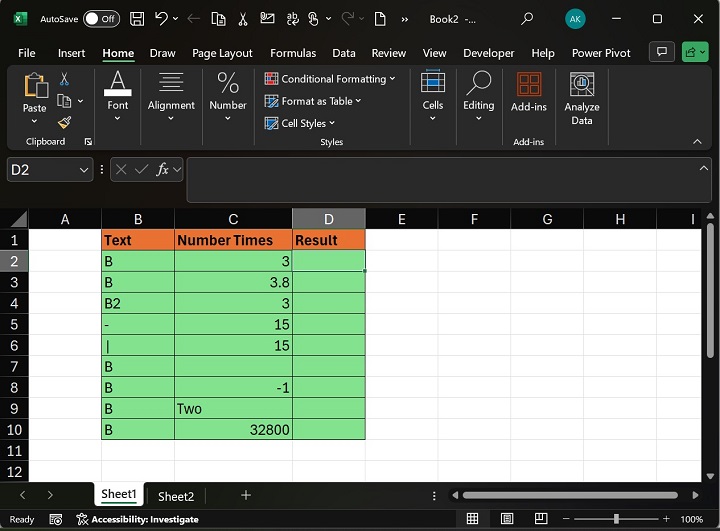
Task: Click the Add-ins icon
Action: click(528, 91)
